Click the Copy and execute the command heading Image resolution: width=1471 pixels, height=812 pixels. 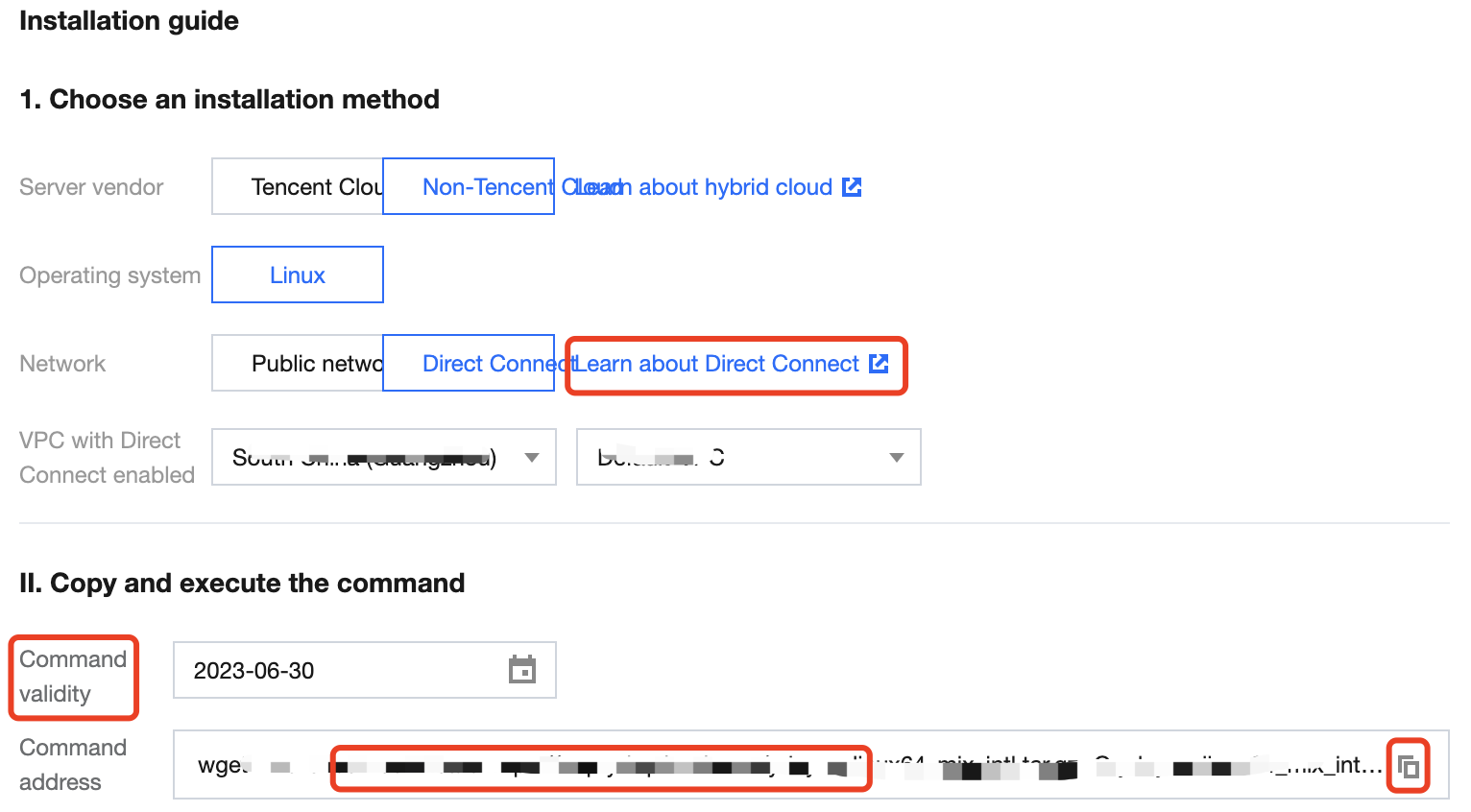pyautogui.click(x=242, y=584)
